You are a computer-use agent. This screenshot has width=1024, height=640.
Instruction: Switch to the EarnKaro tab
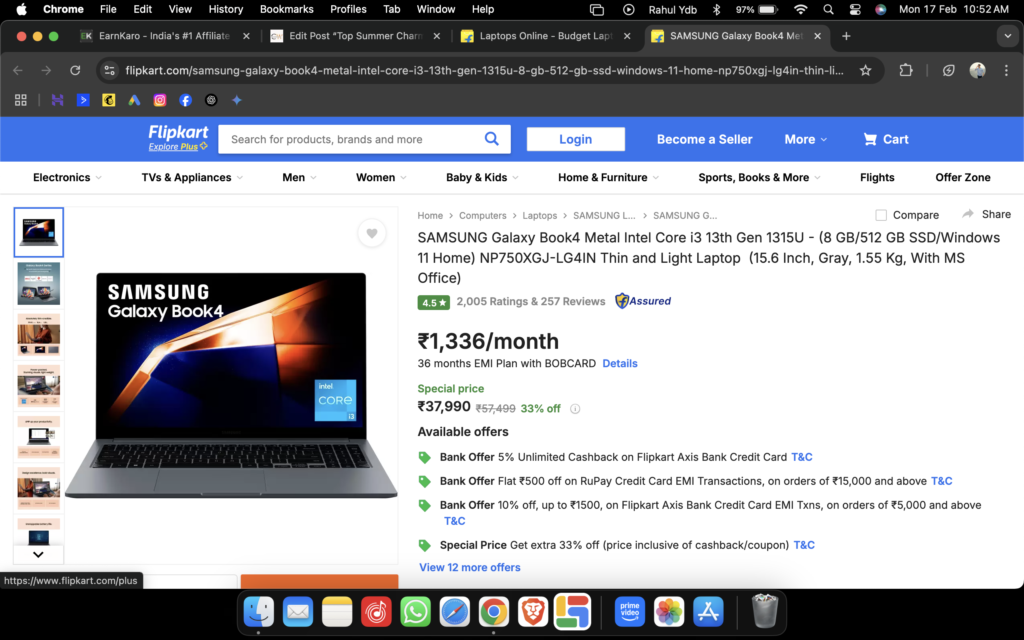pyautogui.click(x=165, y=37)
